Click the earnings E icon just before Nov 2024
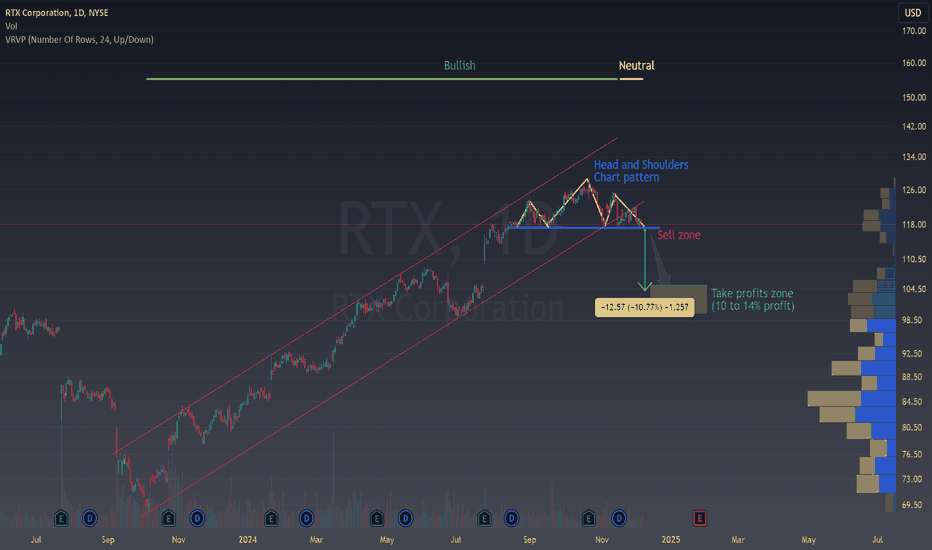The image size is (932, 550). (588, 518)
